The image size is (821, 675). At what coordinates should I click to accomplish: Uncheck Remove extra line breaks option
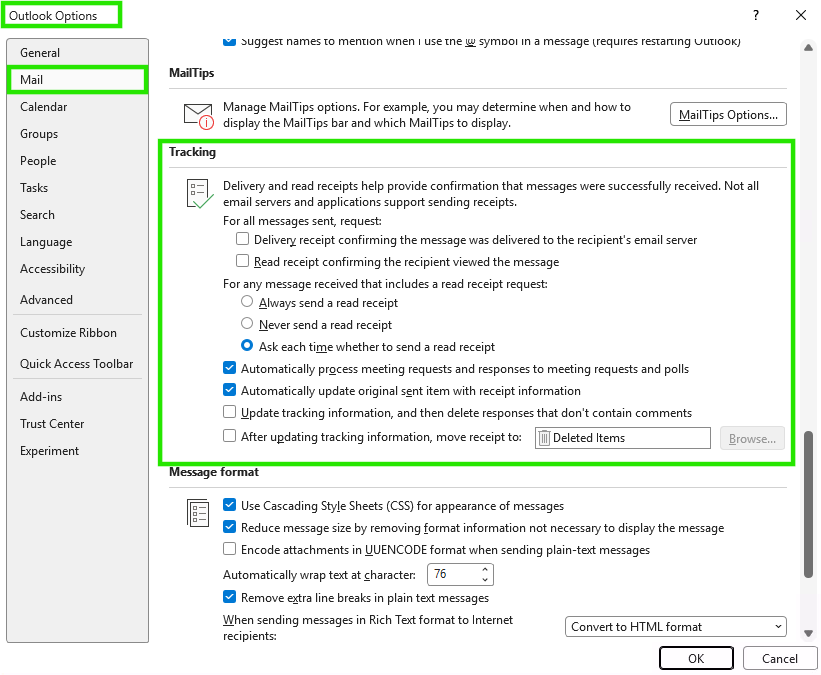(x=229, y=597)
